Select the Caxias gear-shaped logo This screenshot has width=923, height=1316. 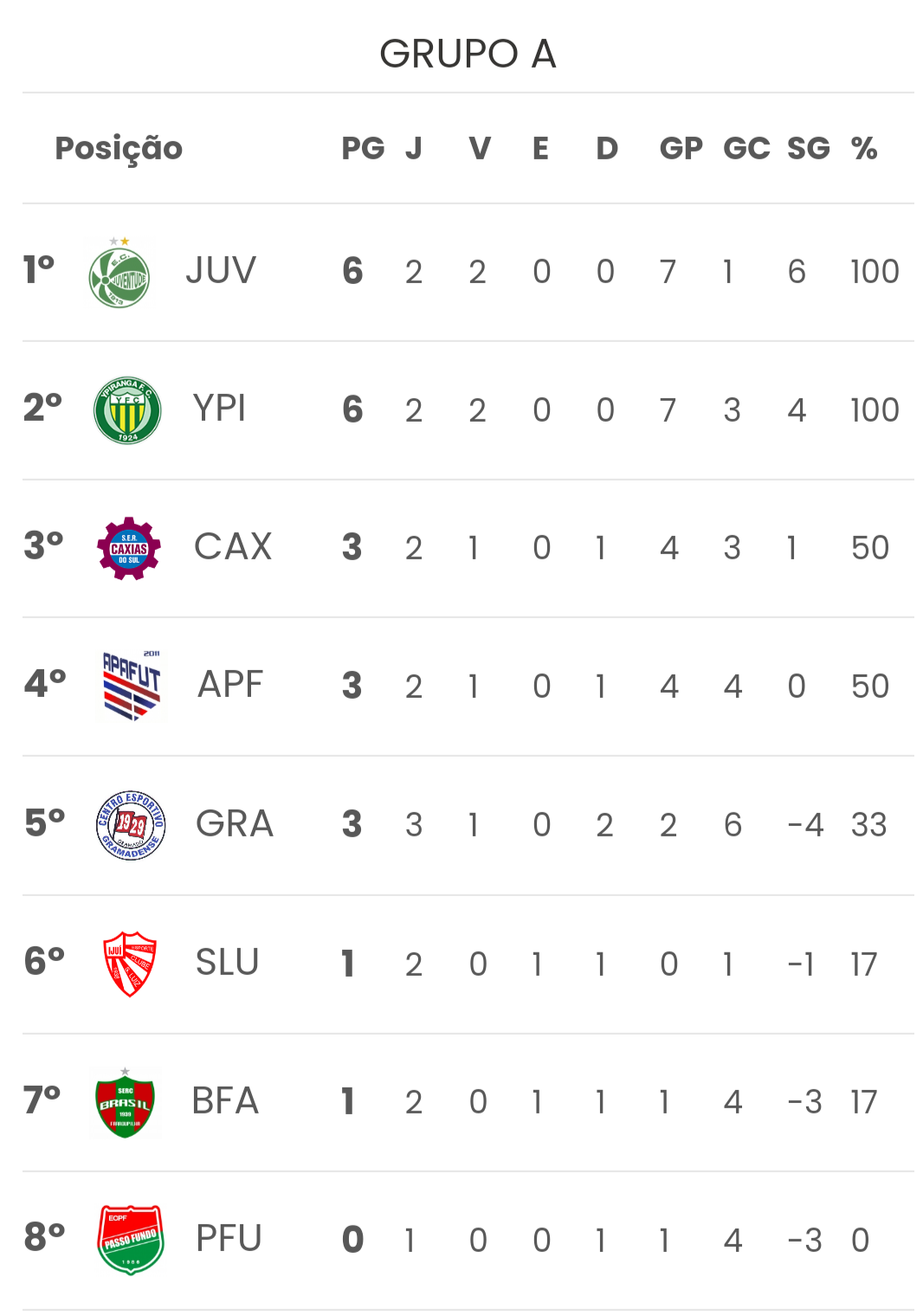coord(129,548)
